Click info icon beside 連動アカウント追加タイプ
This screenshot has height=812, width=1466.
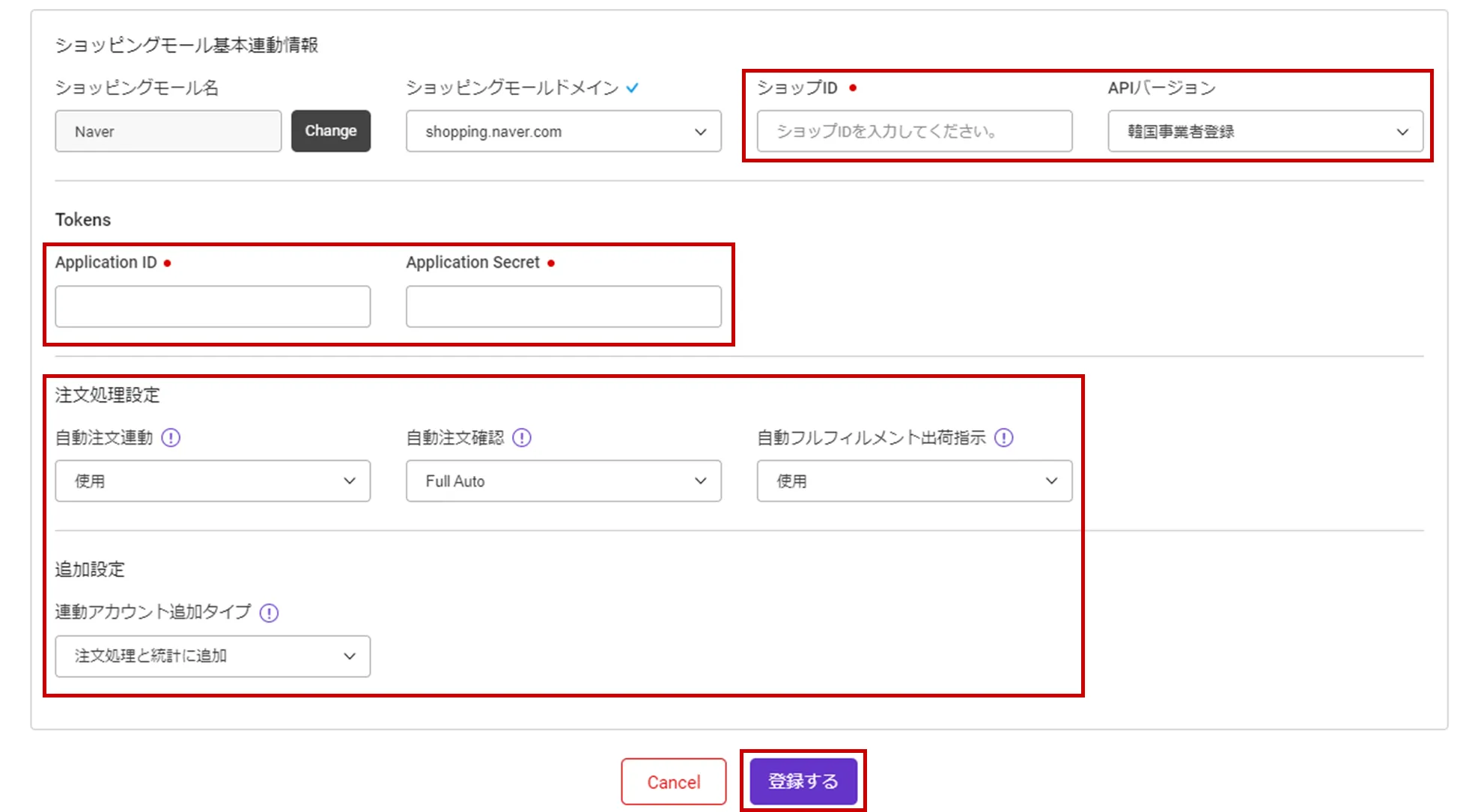pyautogui.click(x=269, y=613)
